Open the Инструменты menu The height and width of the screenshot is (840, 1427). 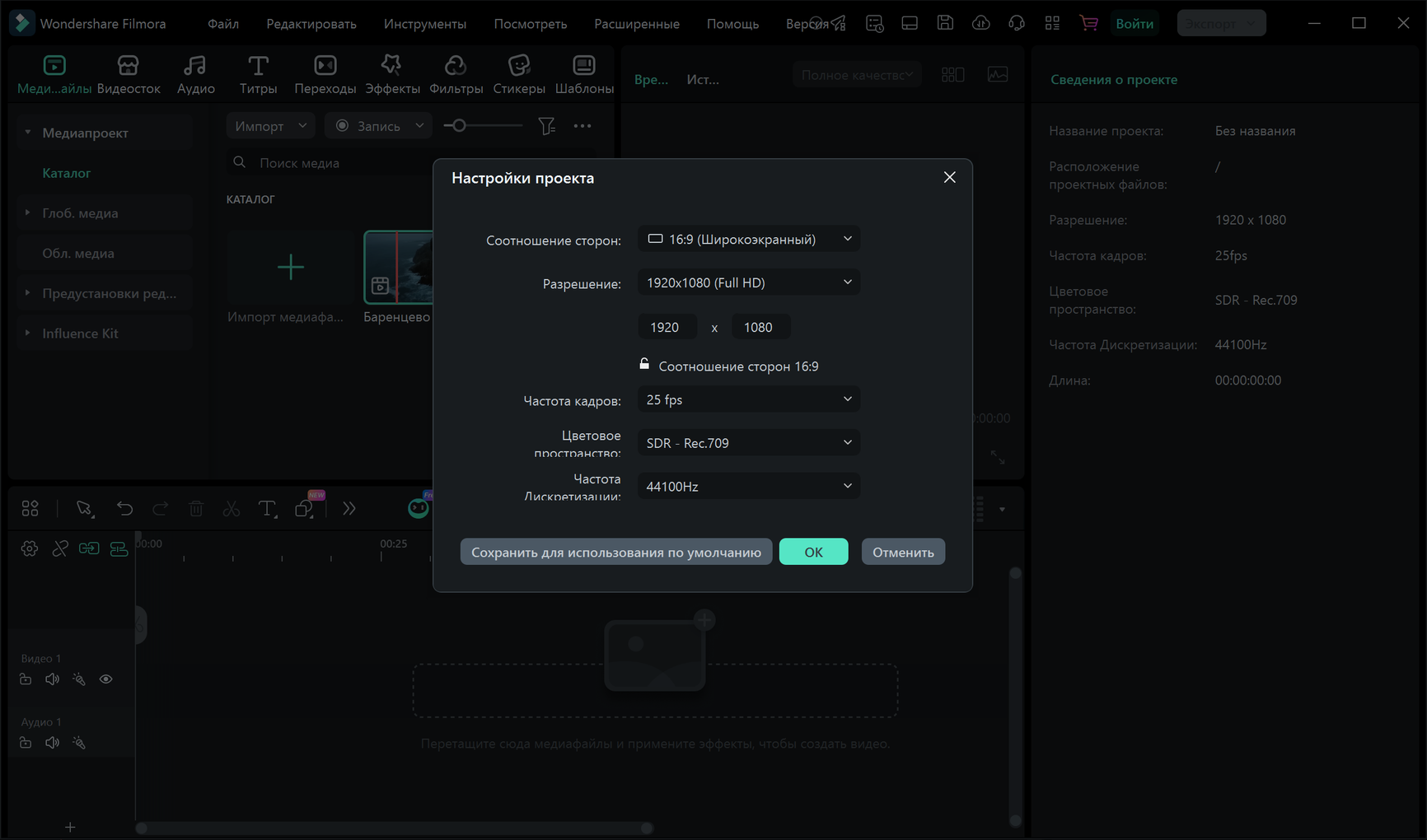tap(424, 24)
